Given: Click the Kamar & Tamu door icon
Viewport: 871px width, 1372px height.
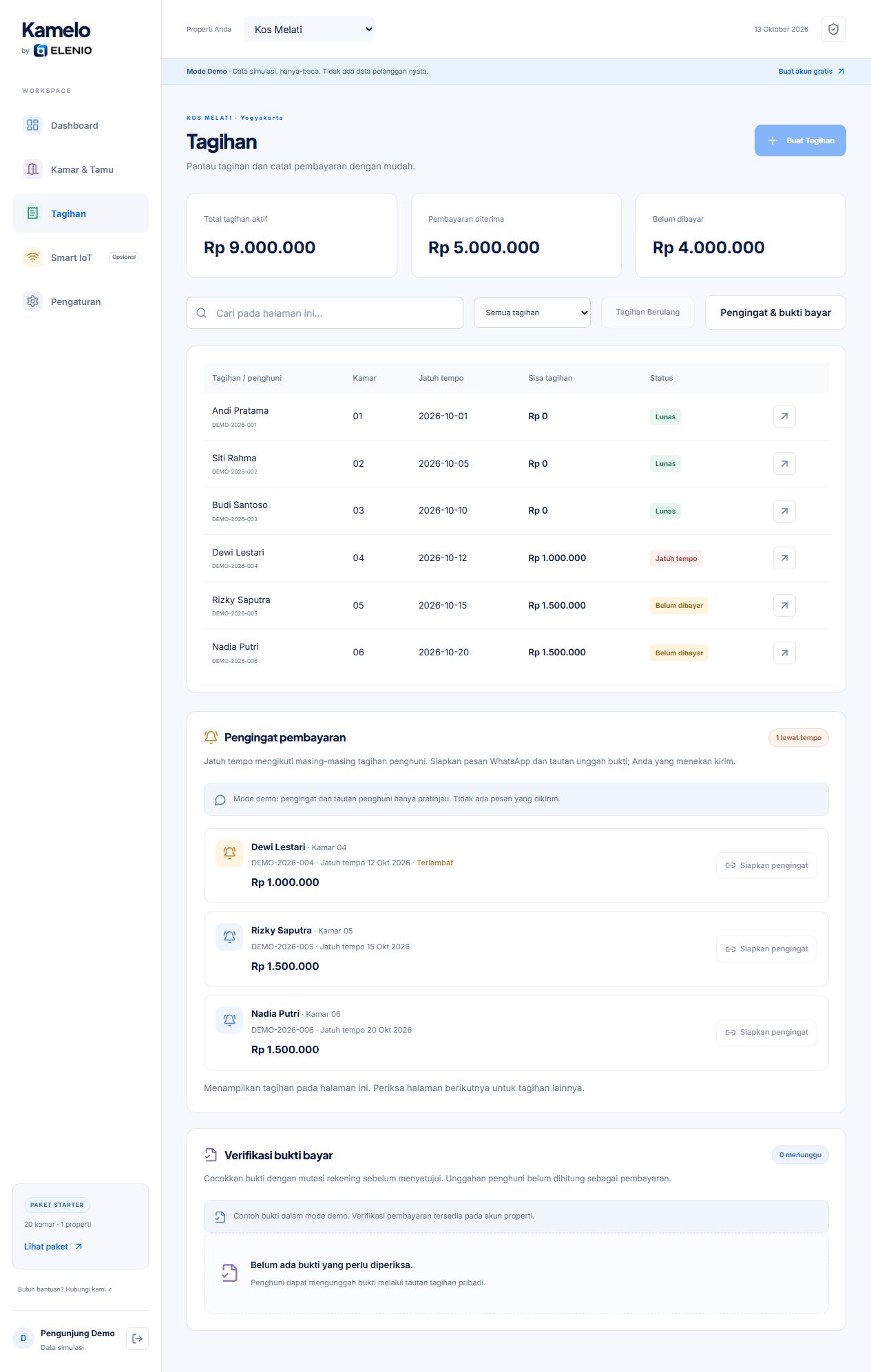Looking at the screenshot, I should 32,169.
